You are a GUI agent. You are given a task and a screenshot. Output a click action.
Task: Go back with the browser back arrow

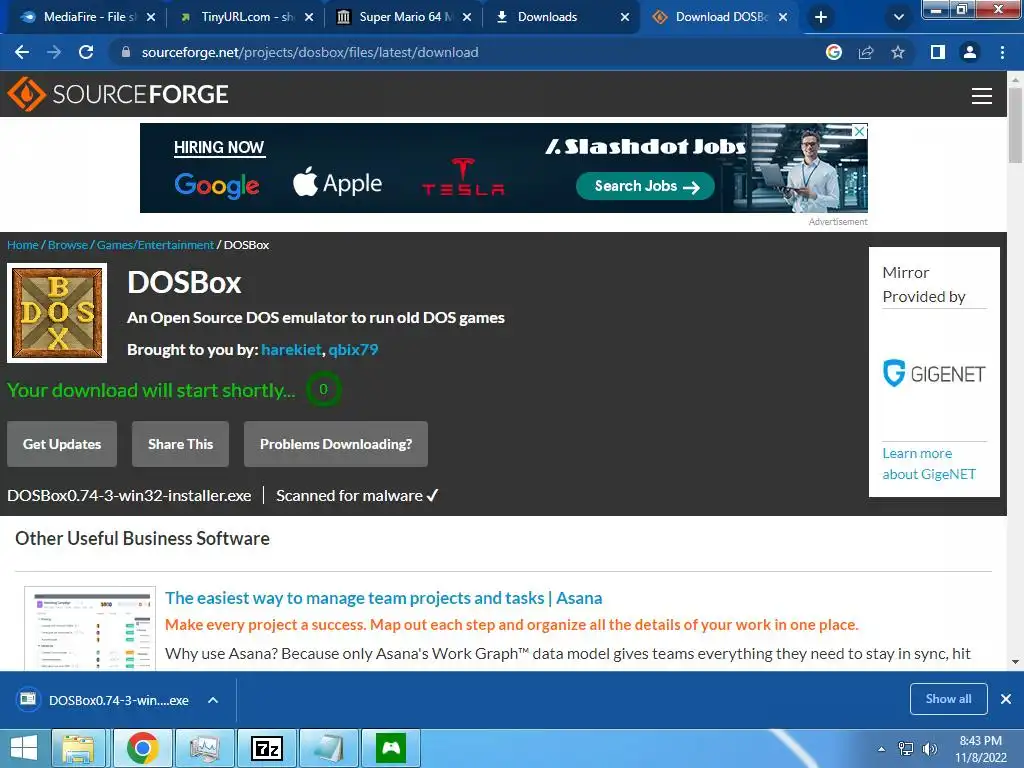[22, 52]
